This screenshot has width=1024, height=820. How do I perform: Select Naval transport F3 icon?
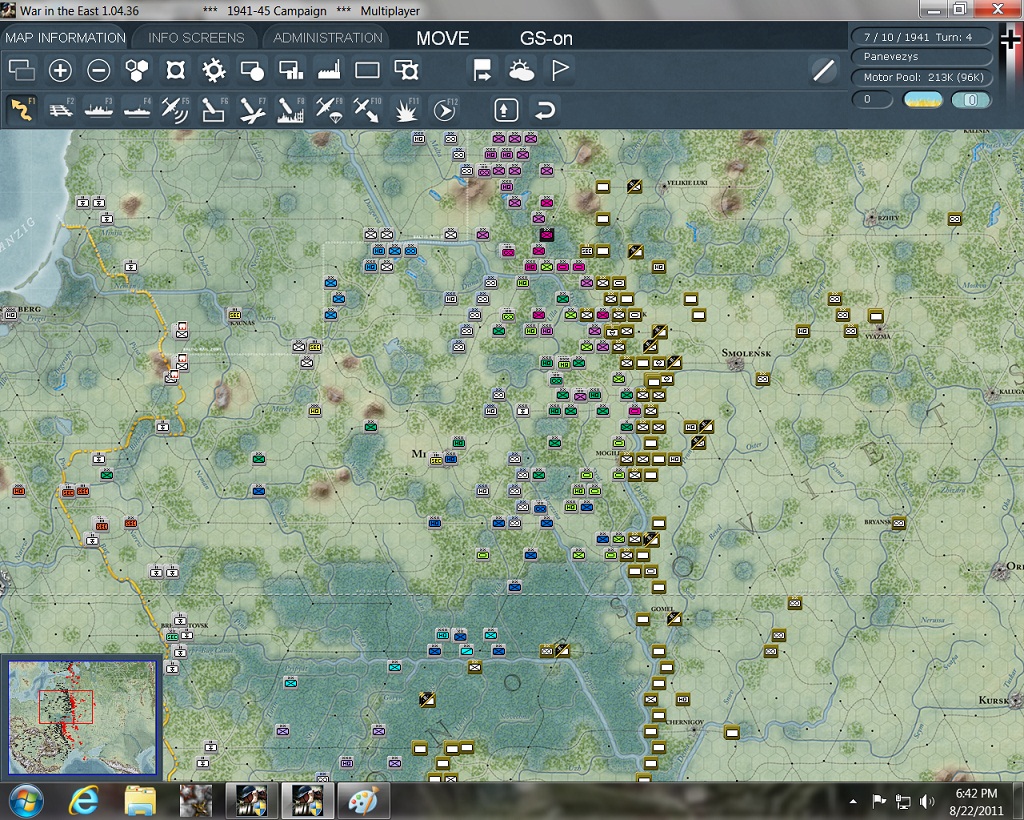(99, 109)
